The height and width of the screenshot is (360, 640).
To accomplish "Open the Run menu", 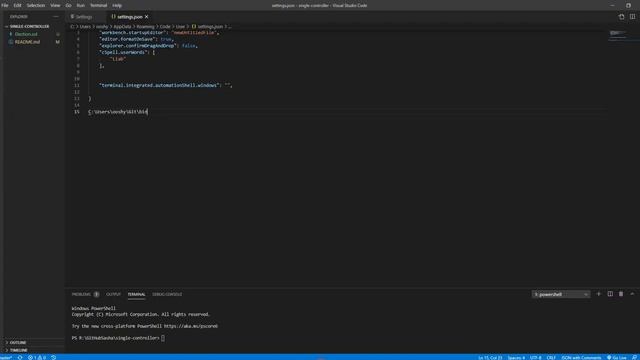I will click(x=81, y=6).
